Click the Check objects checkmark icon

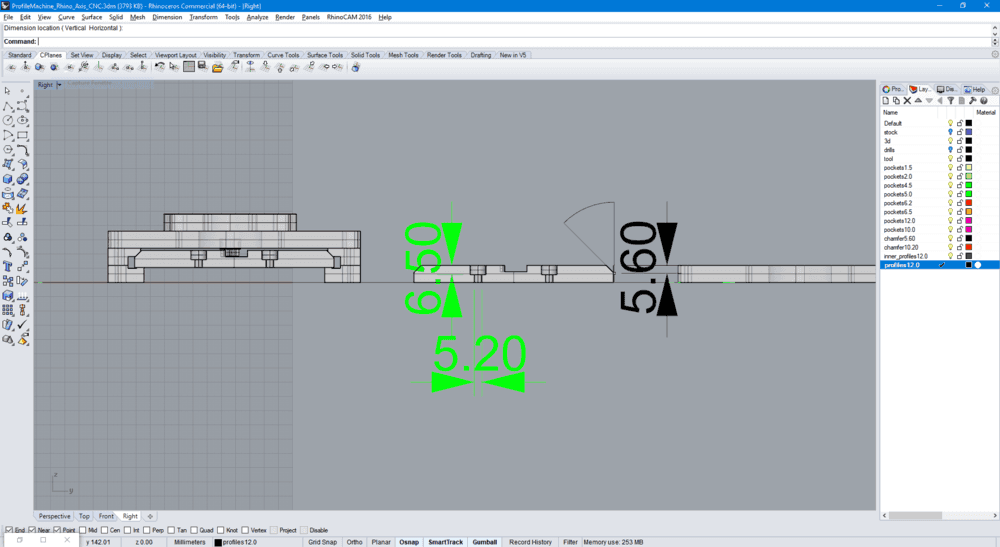click(22, 325)
